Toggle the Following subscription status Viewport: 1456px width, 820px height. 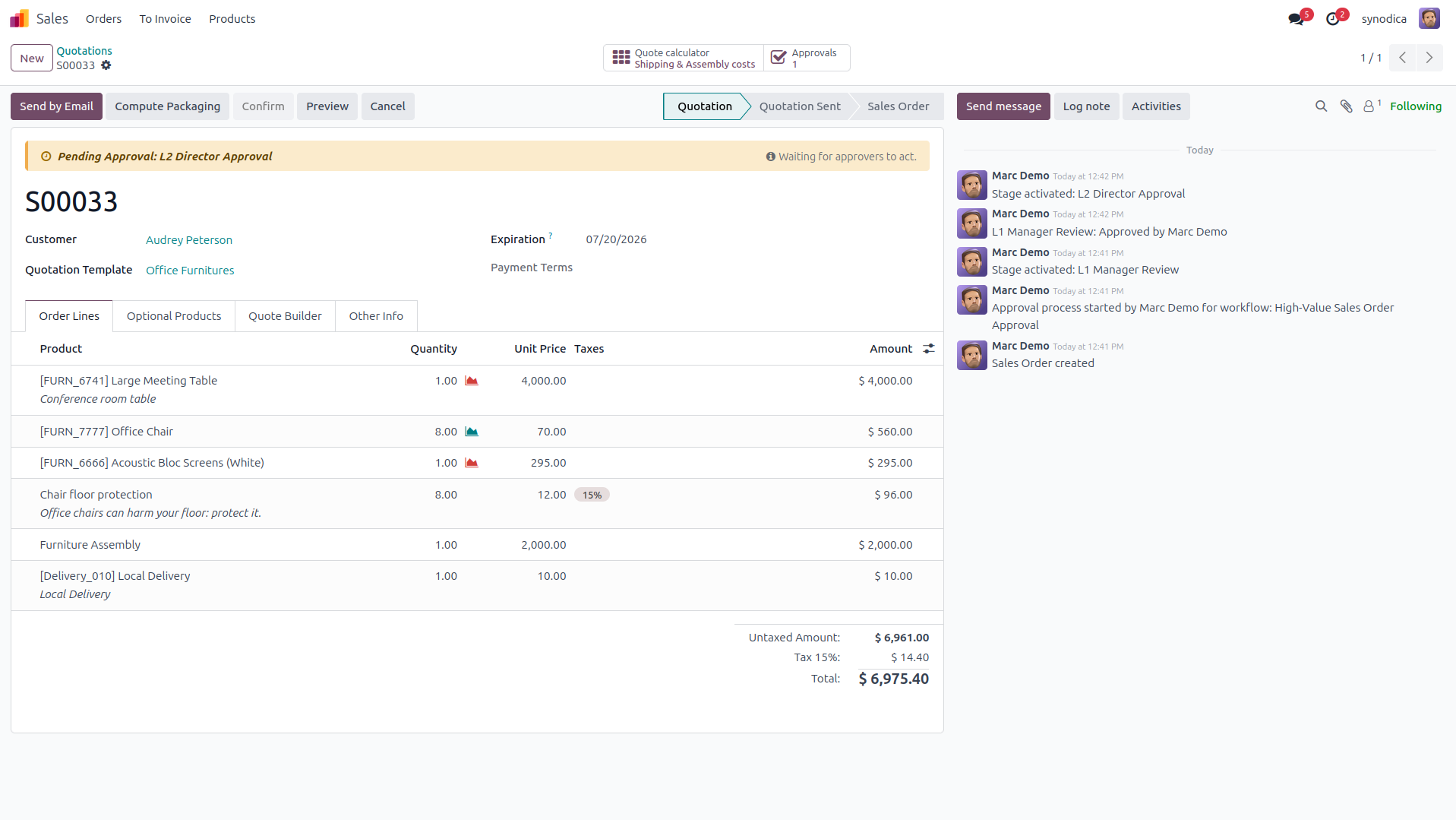[x=1416, y=106]
